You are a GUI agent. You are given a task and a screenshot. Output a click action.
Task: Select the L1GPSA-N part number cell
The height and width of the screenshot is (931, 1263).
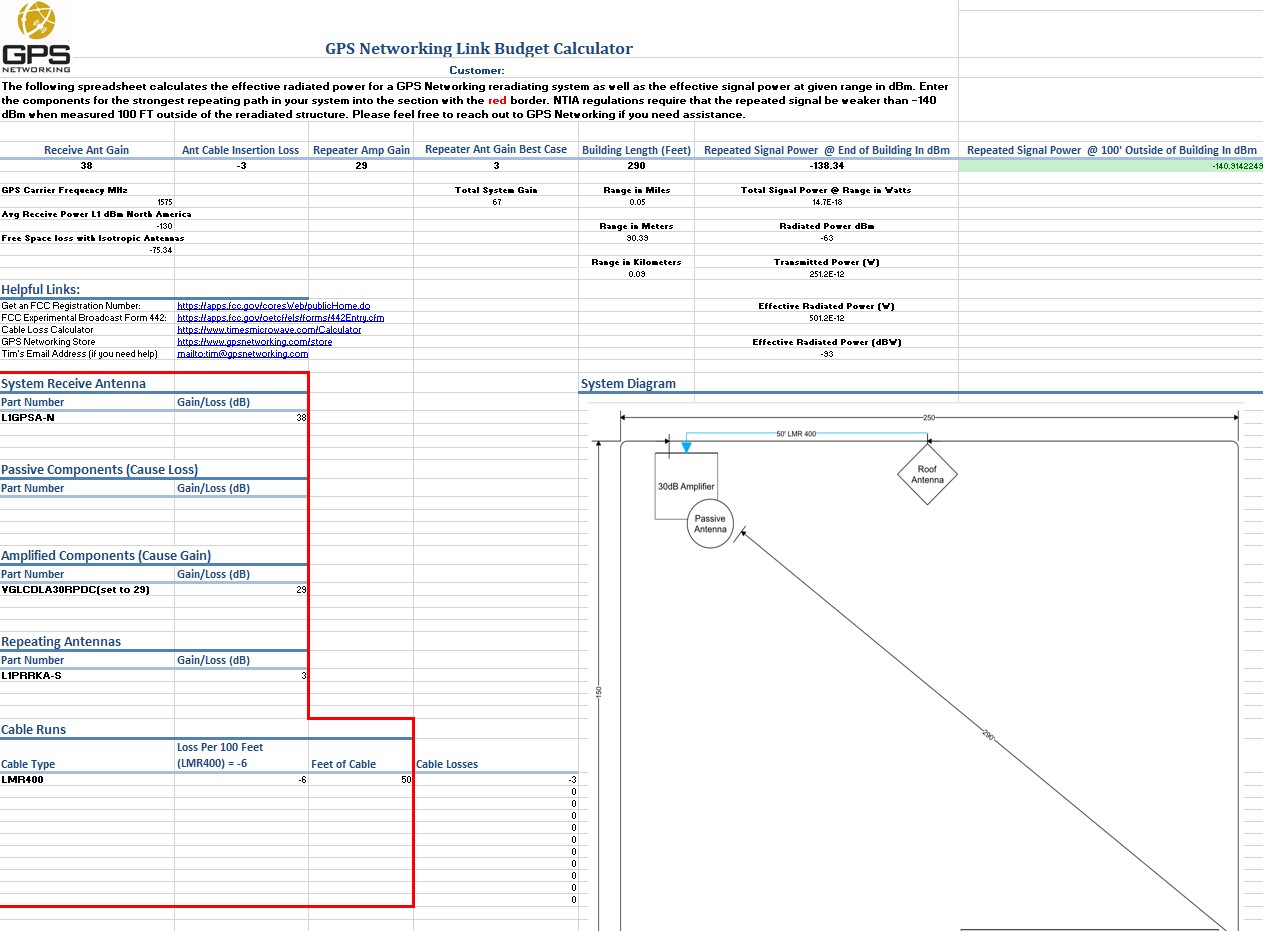pos(87,418)
